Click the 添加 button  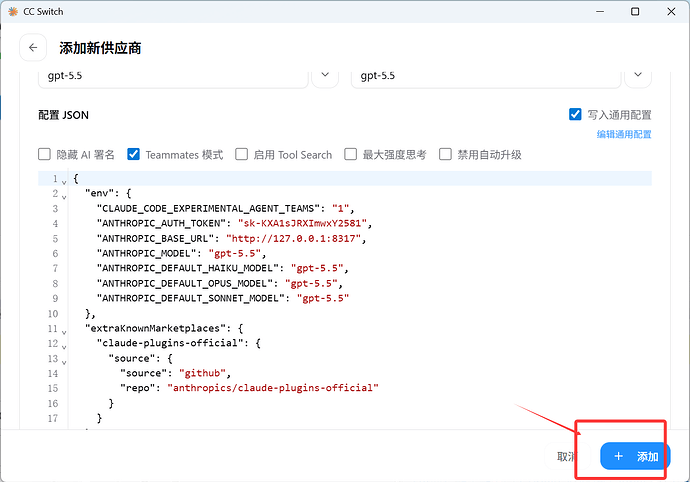coord(635,456)
